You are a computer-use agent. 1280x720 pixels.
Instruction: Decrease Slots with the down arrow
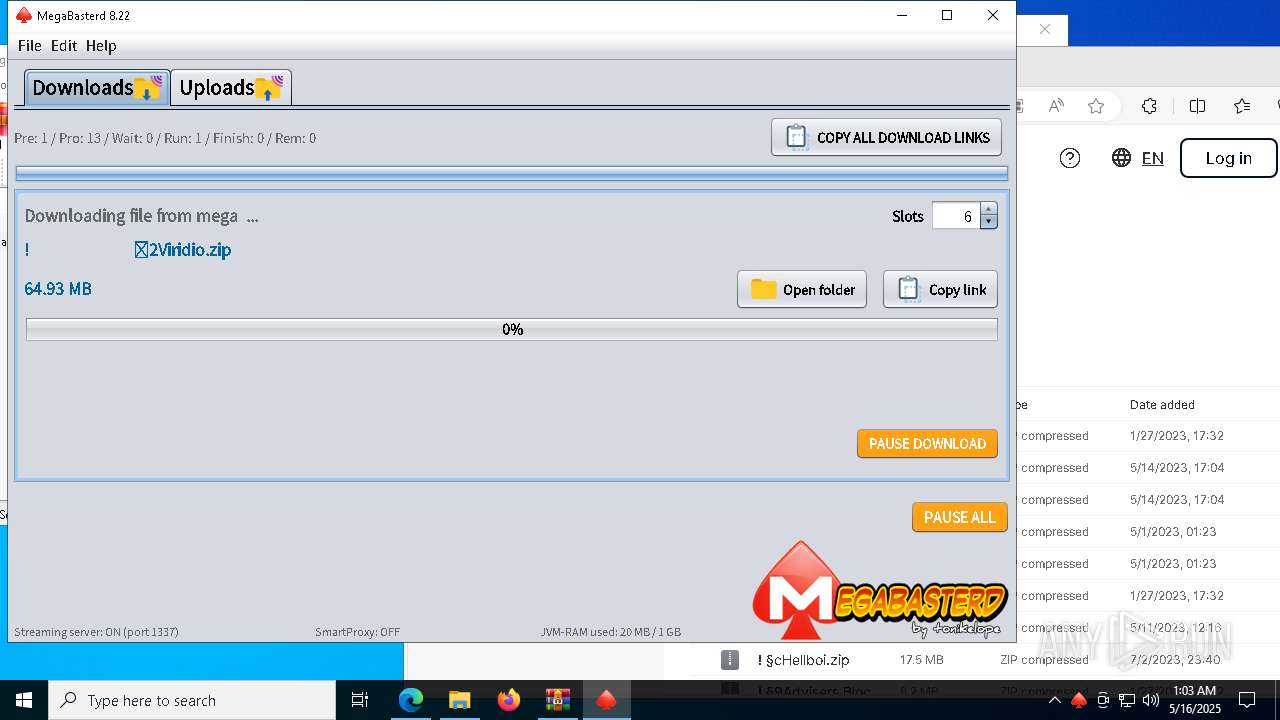point(989,222)
